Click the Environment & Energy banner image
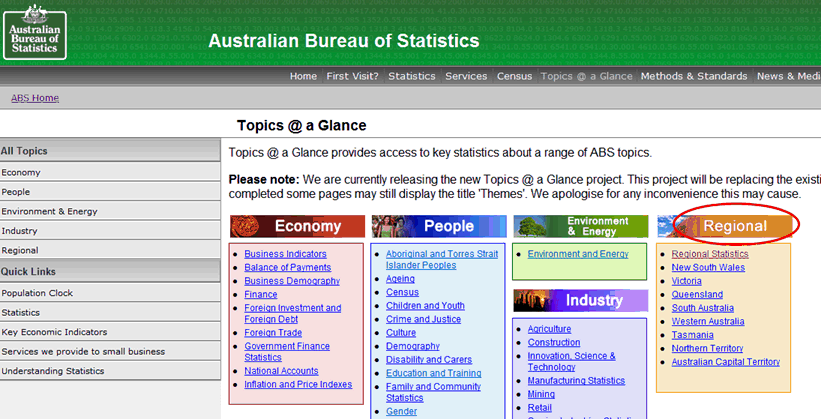This screenshot has height=419, width=821. click(x=581, y=226)
